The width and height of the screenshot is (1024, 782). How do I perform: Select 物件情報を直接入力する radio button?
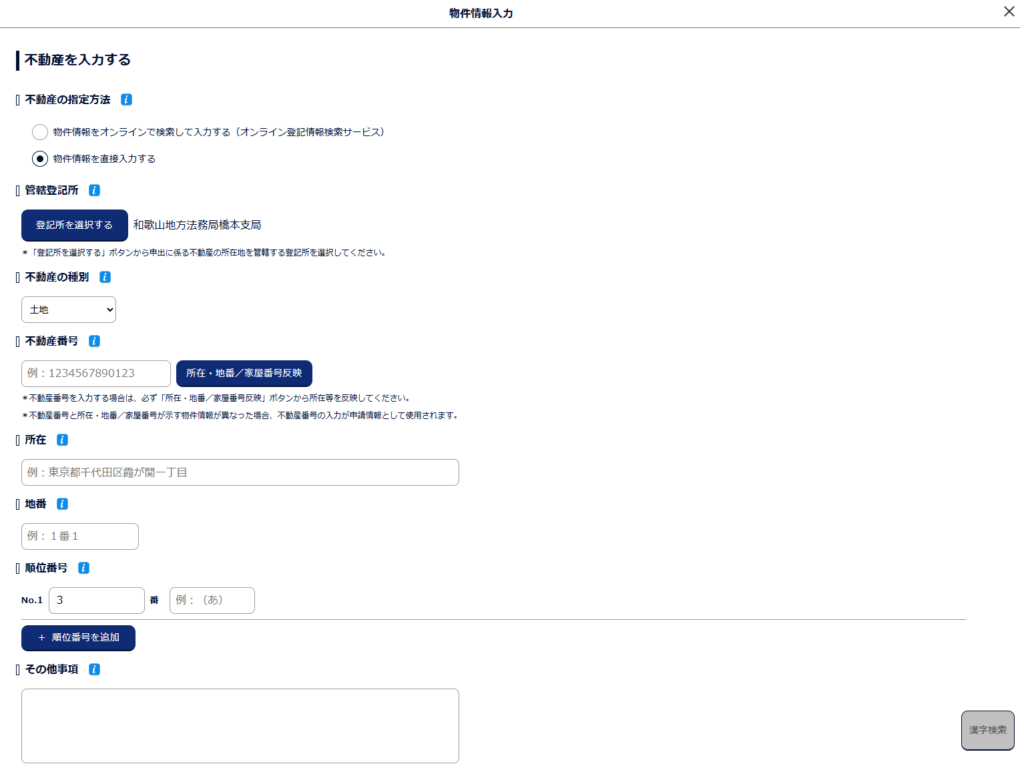(40, 158)
